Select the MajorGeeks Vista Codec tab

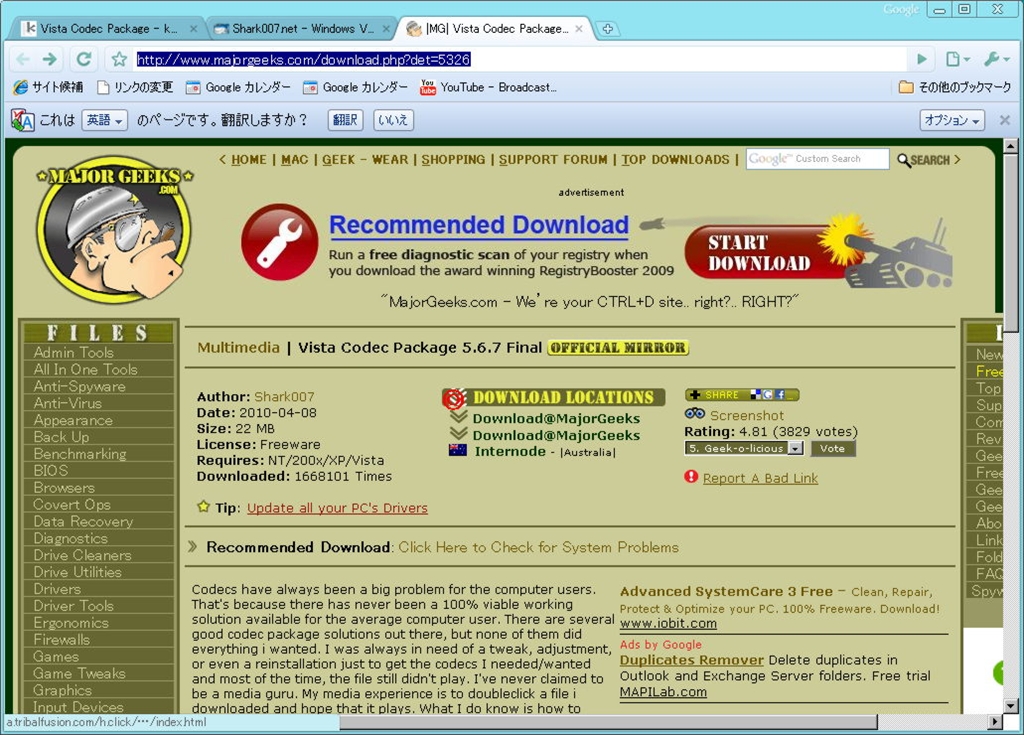[496, 29]
